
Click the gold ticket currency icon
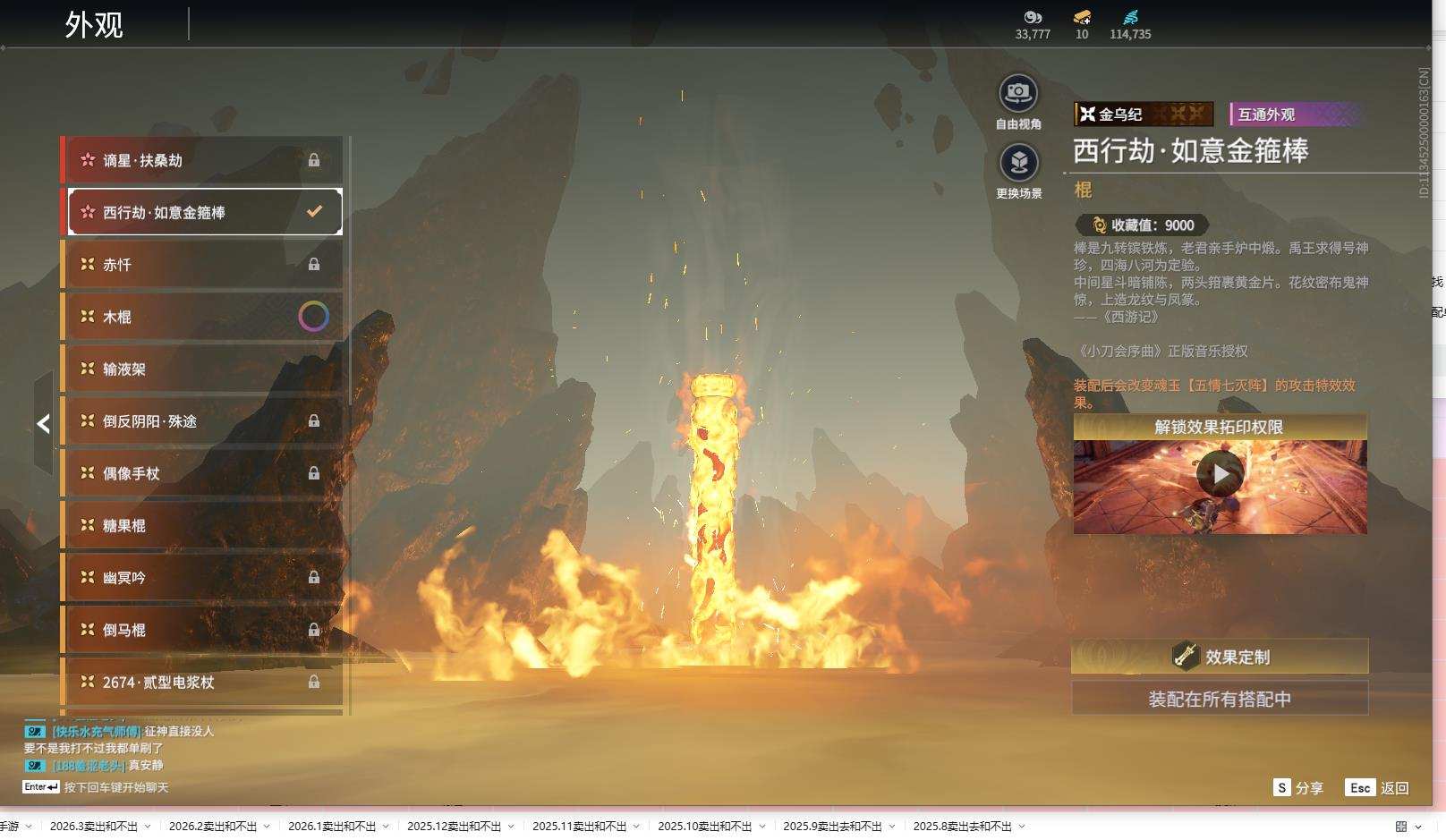coord(1082,17)
